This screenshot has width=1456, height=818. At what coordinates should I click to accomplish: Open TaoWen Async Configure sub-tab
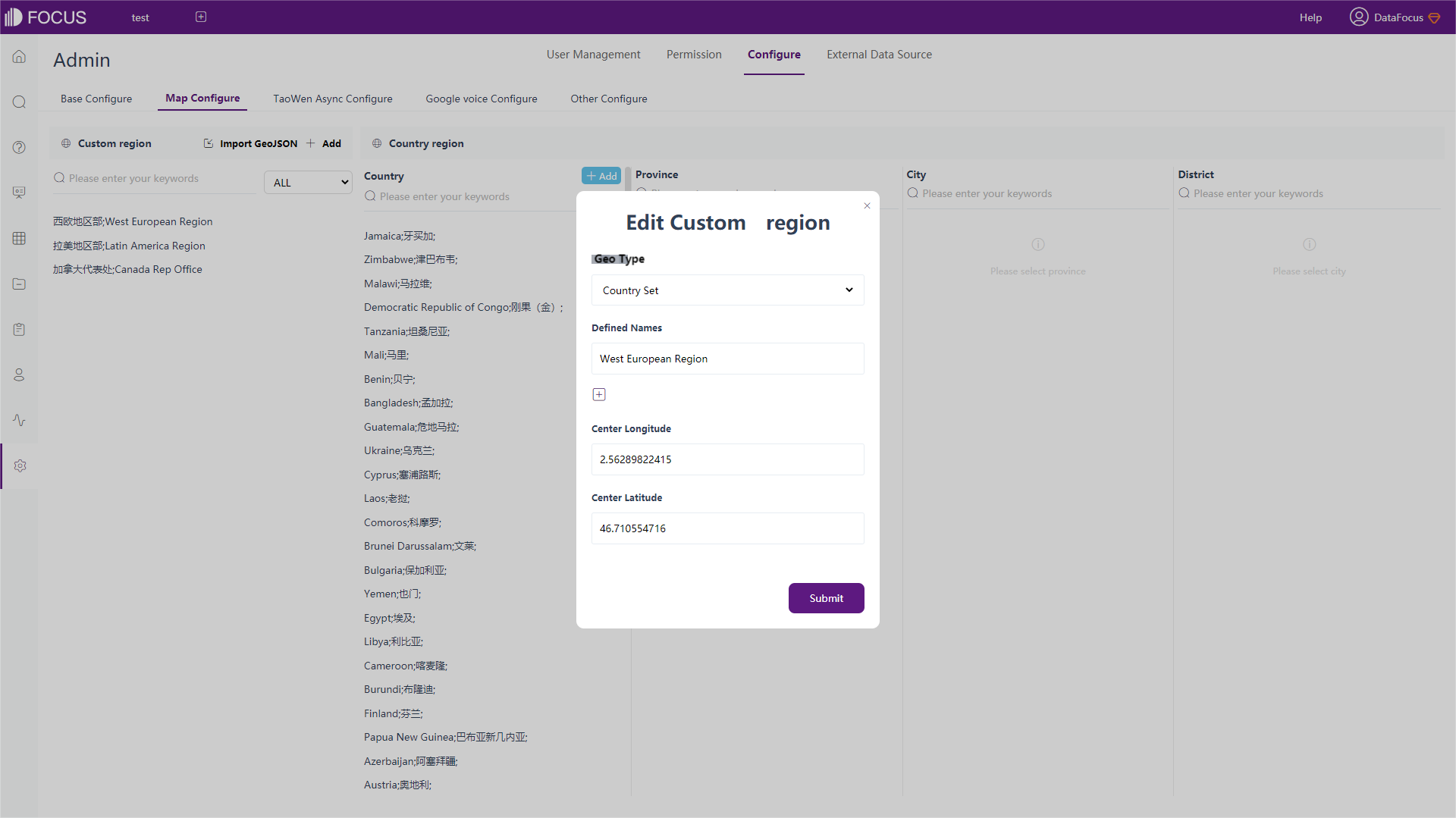[x=333, y=99]
